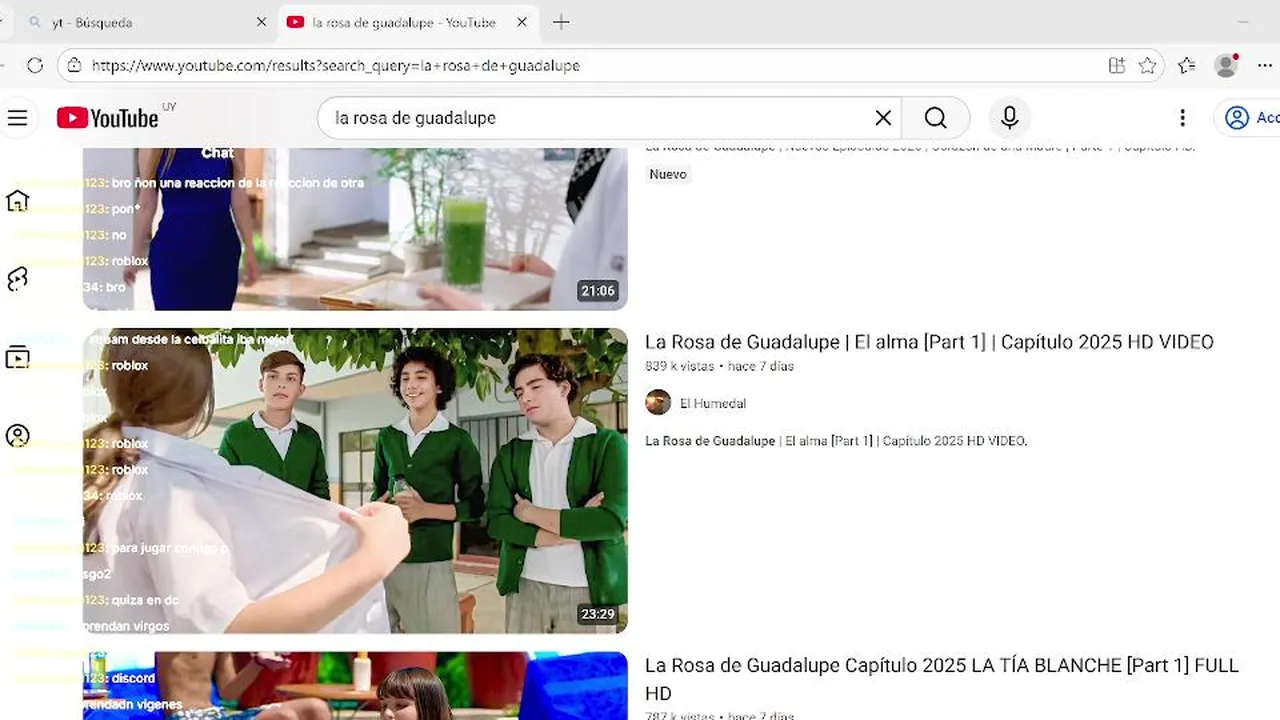Clear the search box with X icon
Screen dimensions: 1280x720
point(883,118)
